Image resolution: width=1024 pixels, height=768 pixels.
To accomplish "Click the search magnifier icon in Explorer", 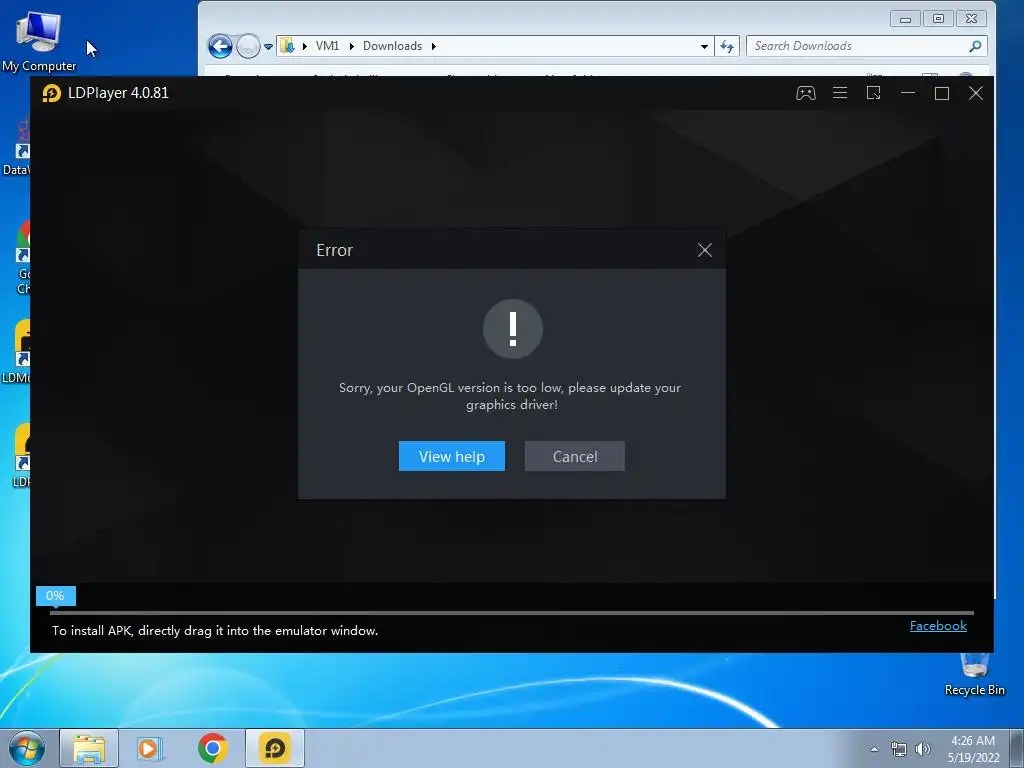I will 975,46.
